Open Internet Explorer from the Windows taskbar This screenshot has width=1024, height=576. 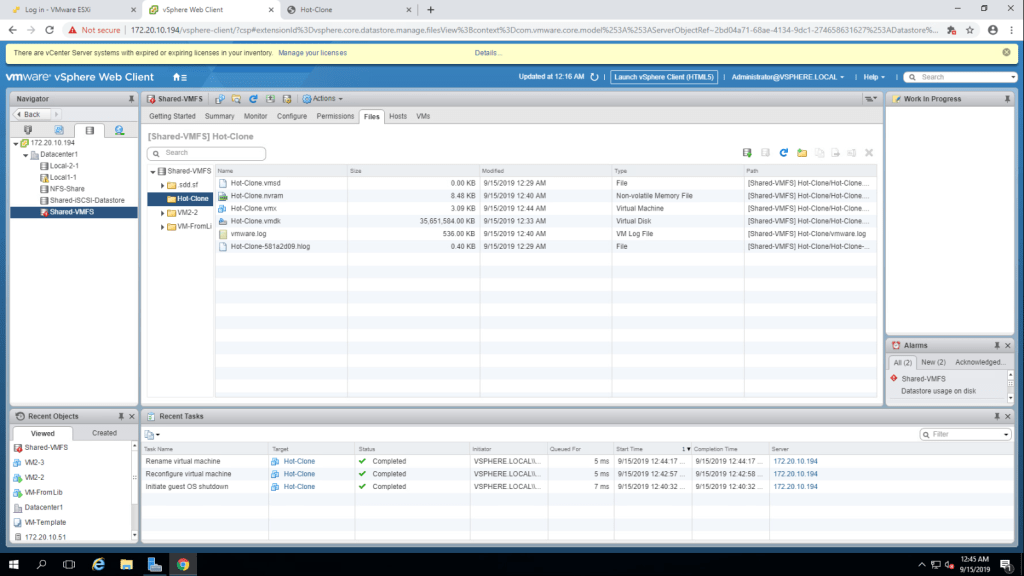(x=98, y=564)
